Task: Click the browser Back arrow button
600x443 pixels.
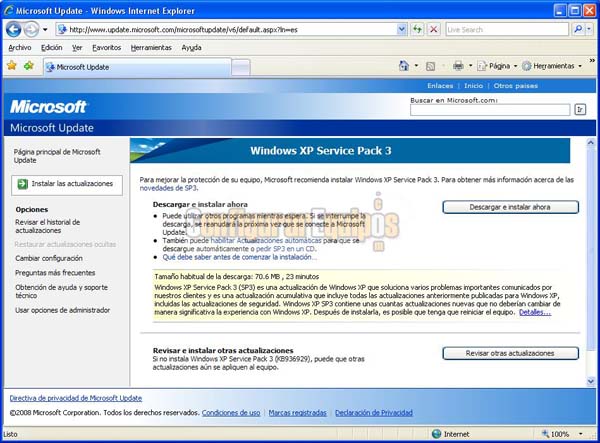Action: (x=13, y=29)
